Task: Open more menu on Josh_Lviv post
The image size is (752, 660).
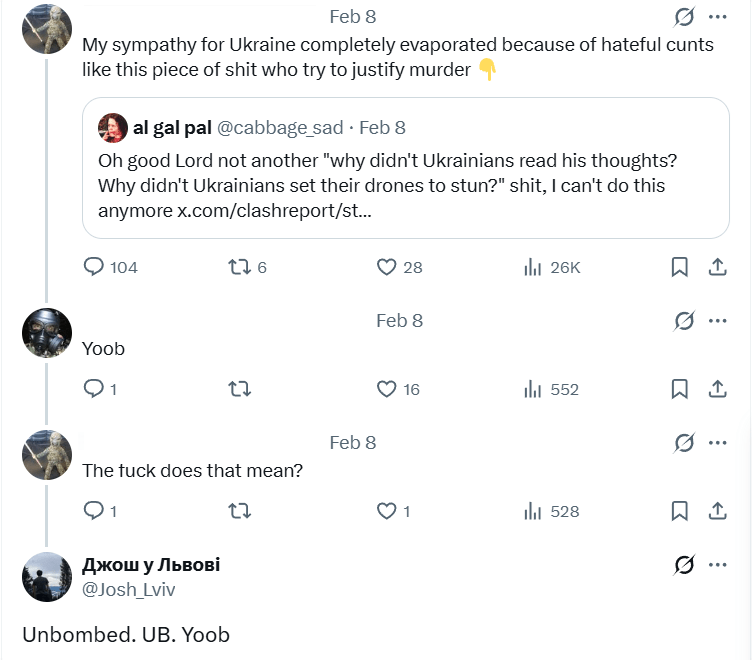Action: (717, 565)
